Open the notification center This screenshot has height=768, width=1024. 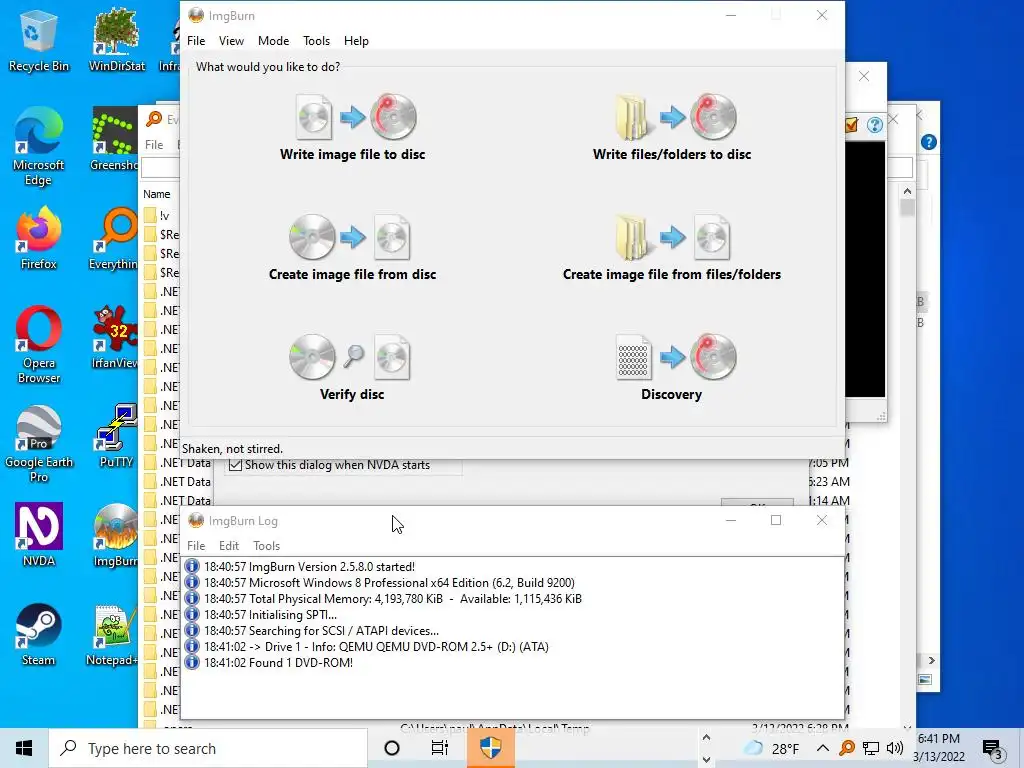click(993, 748)
